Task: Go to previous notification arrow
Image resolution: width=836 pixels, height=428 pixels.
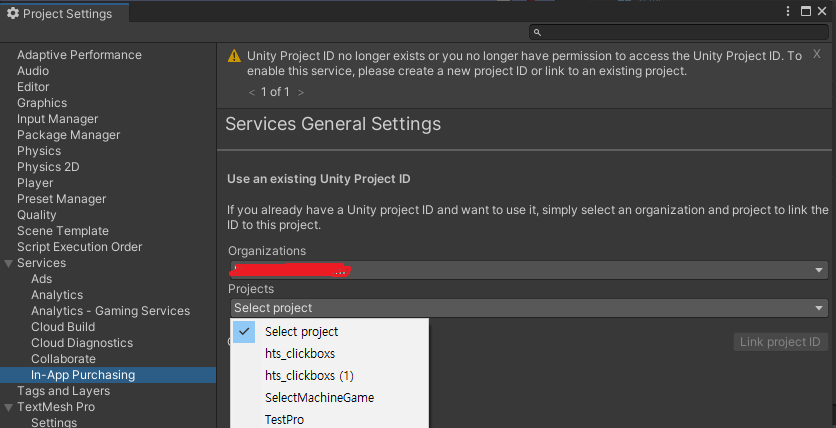Action: coord(252,92)
